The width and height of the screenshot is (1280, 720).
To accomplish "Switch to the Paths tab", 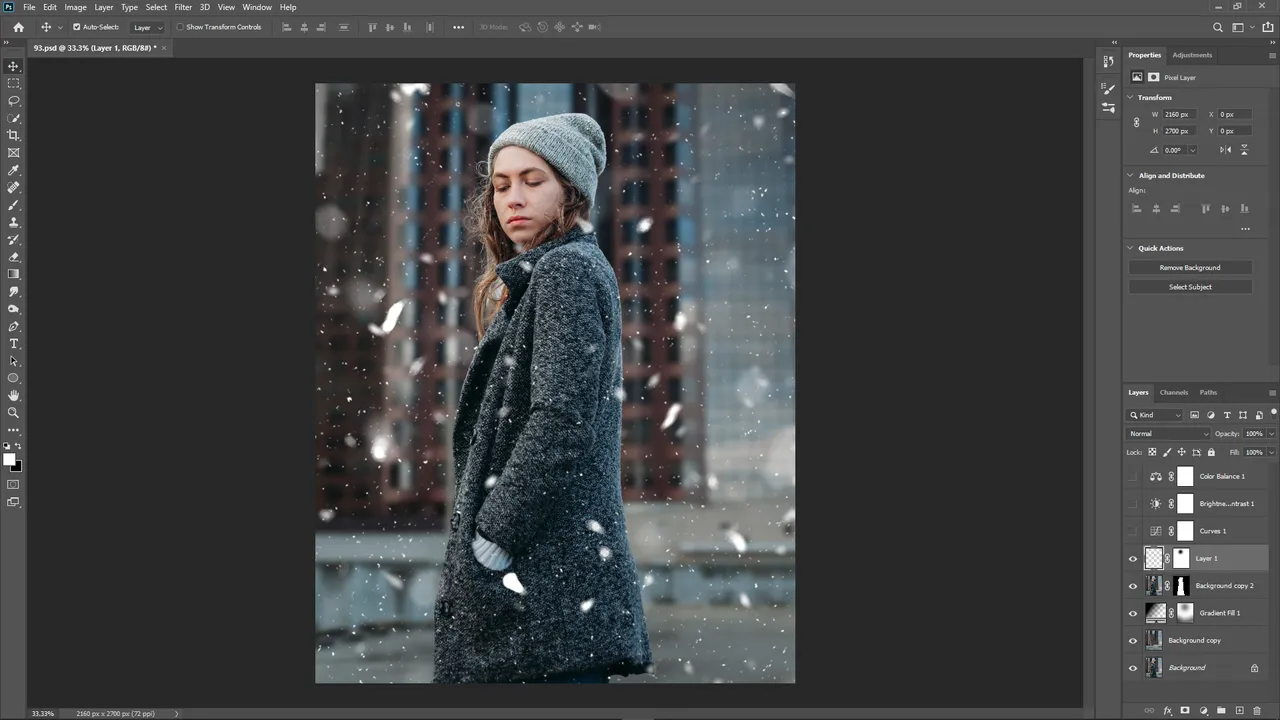I will click(1209, 392).
